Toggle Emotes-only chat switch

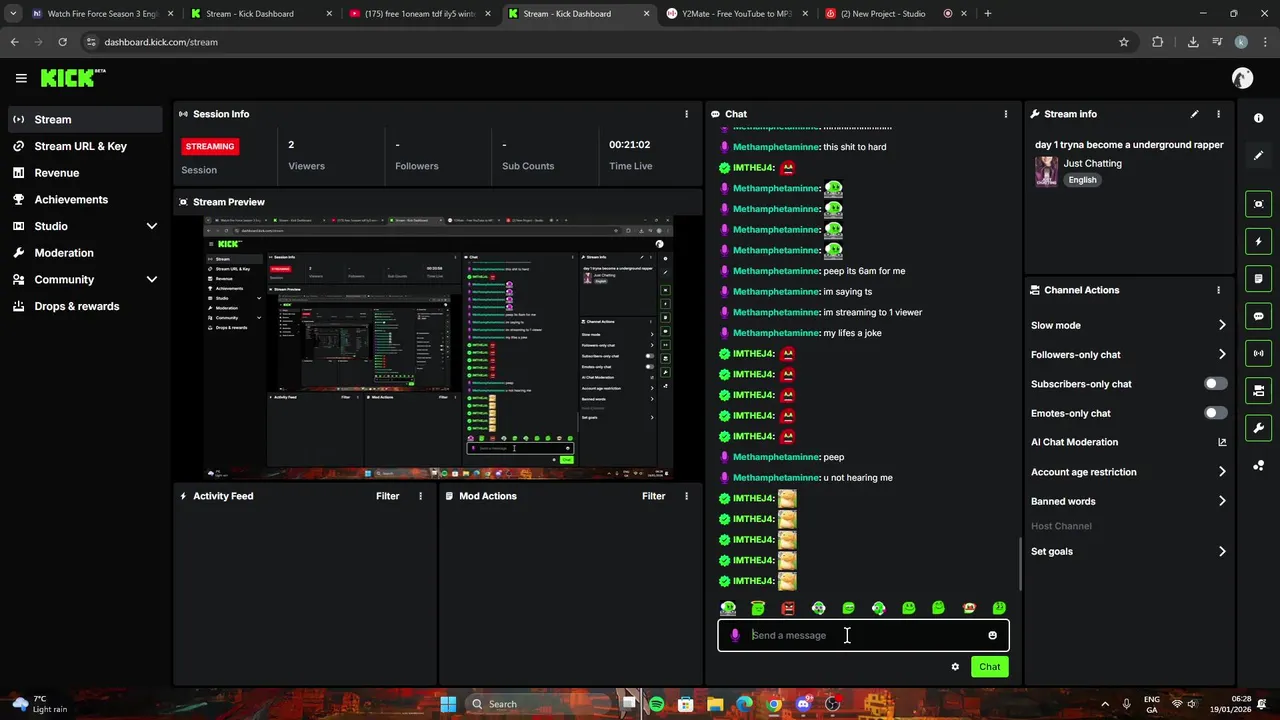pyautogui.click(x=1215, y=413)
